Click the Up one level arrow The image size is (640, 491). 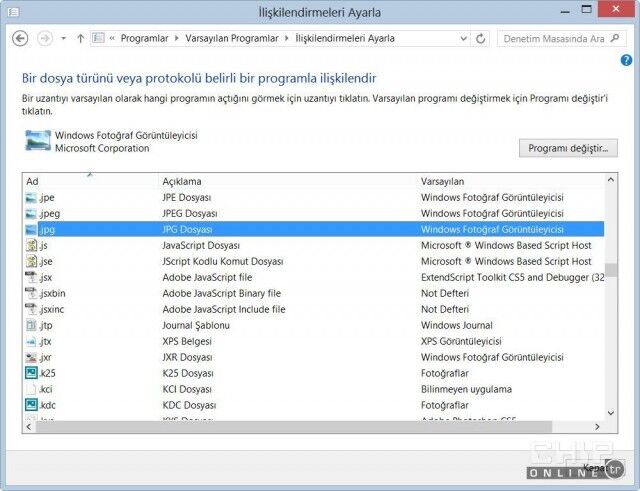pos(79,38)
